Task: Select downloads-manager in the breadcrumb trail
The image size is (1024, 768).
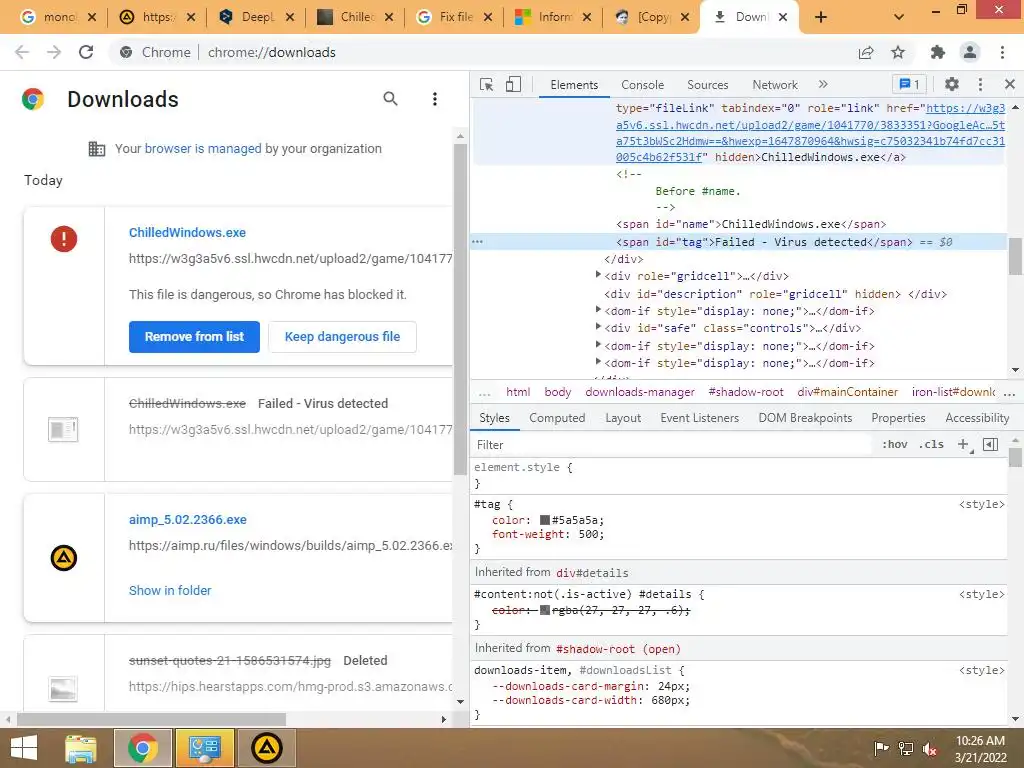Action: point(639,392)
